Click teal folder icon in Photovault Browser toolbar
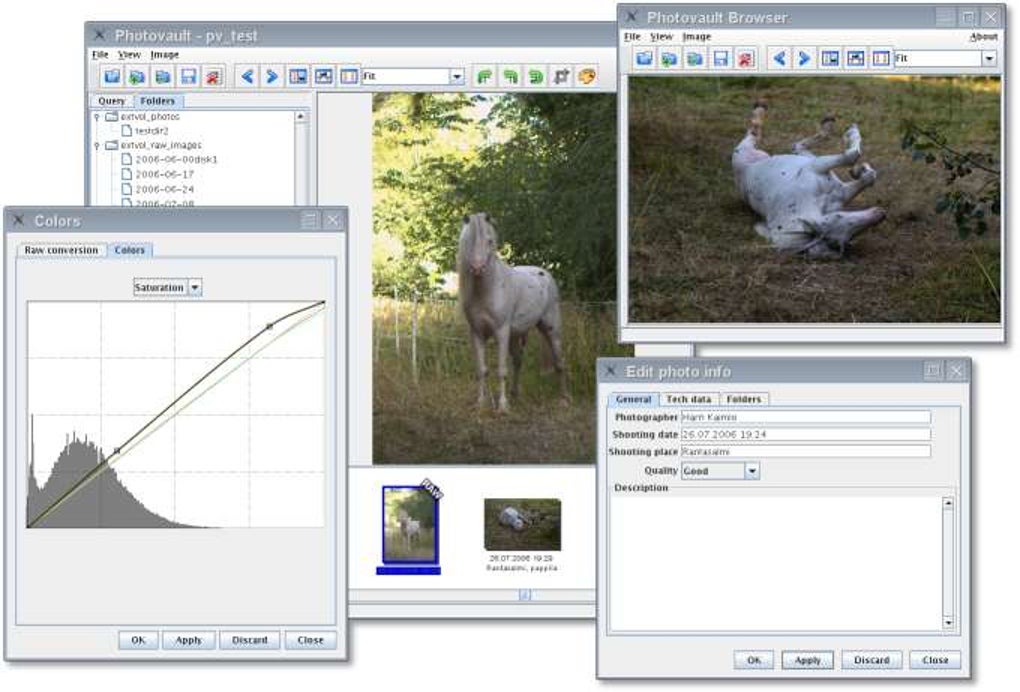The height and width of the screenshot is (692, 1020). click(x=695, y=59)
